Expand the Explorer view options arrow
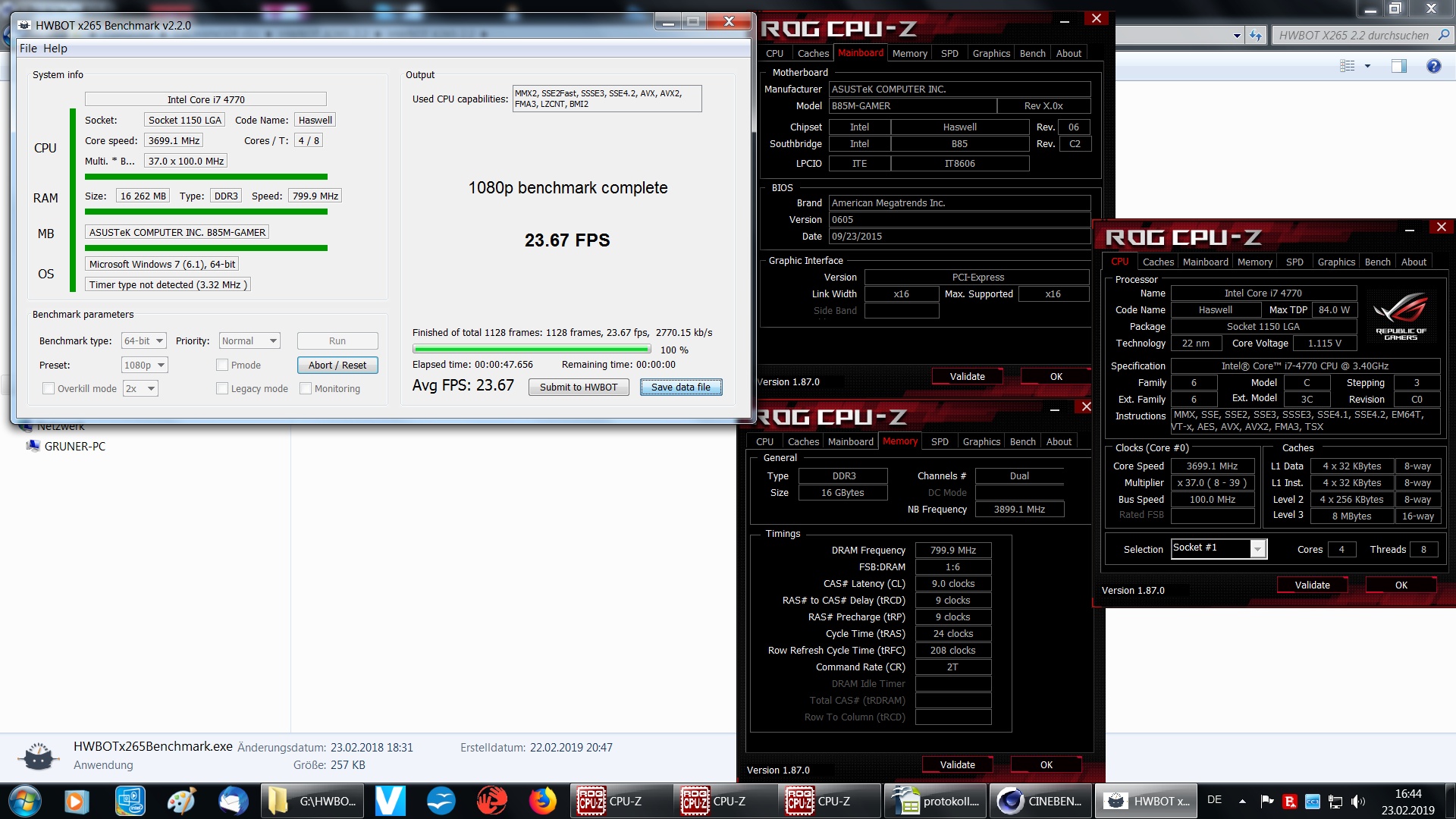Screen dimensions: 1456x819 1368,66
